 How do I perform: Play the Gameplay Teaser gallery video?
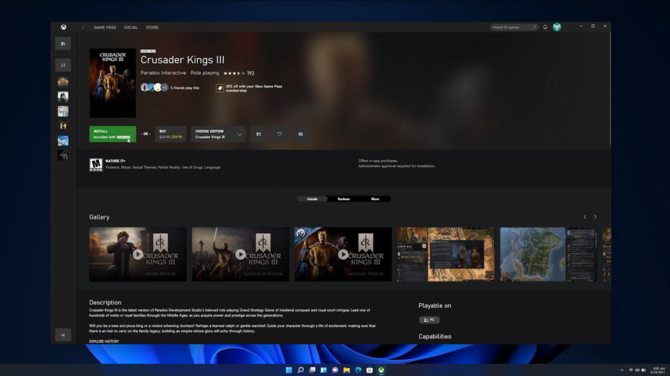click(241, 254)
